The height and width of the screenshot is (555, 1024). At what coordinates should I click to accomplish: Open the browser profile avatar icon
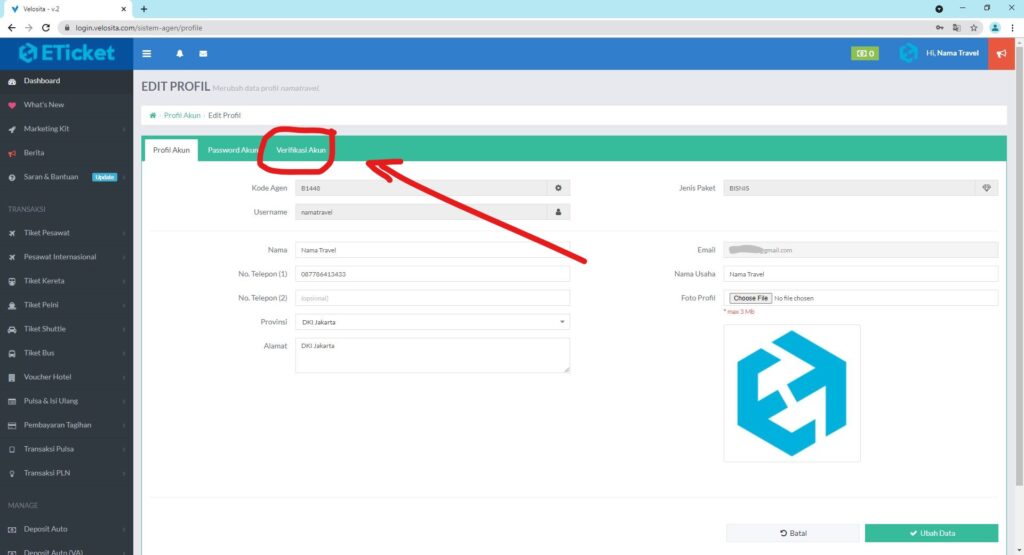click(x=995, y=27)
